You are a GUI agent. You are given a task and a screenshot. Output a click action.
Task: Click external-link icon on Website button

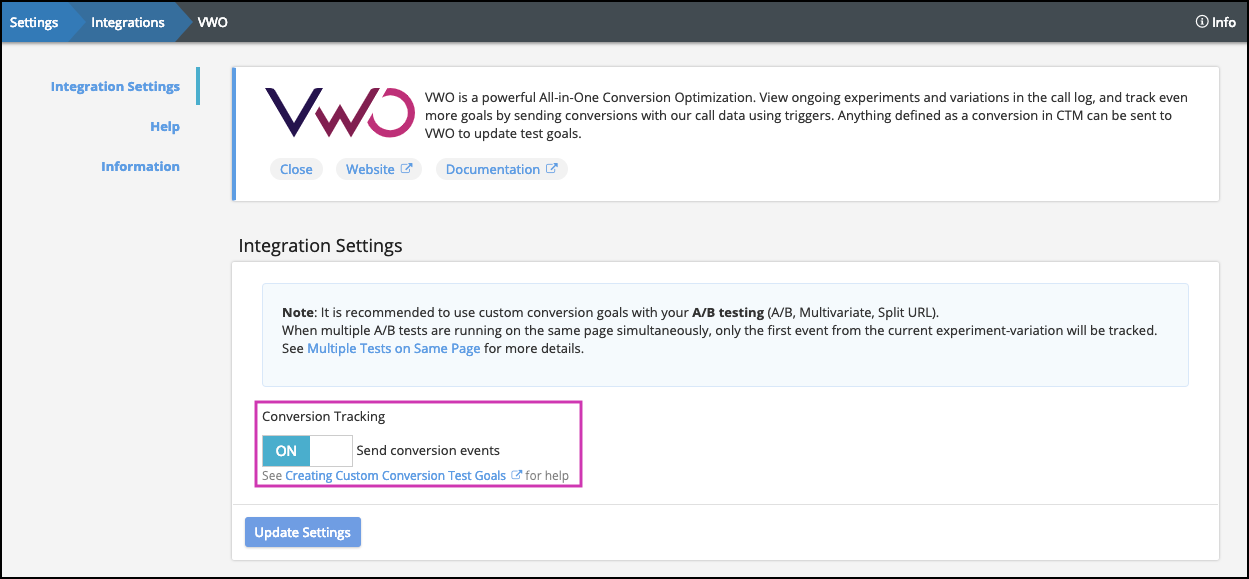[406, 169]
